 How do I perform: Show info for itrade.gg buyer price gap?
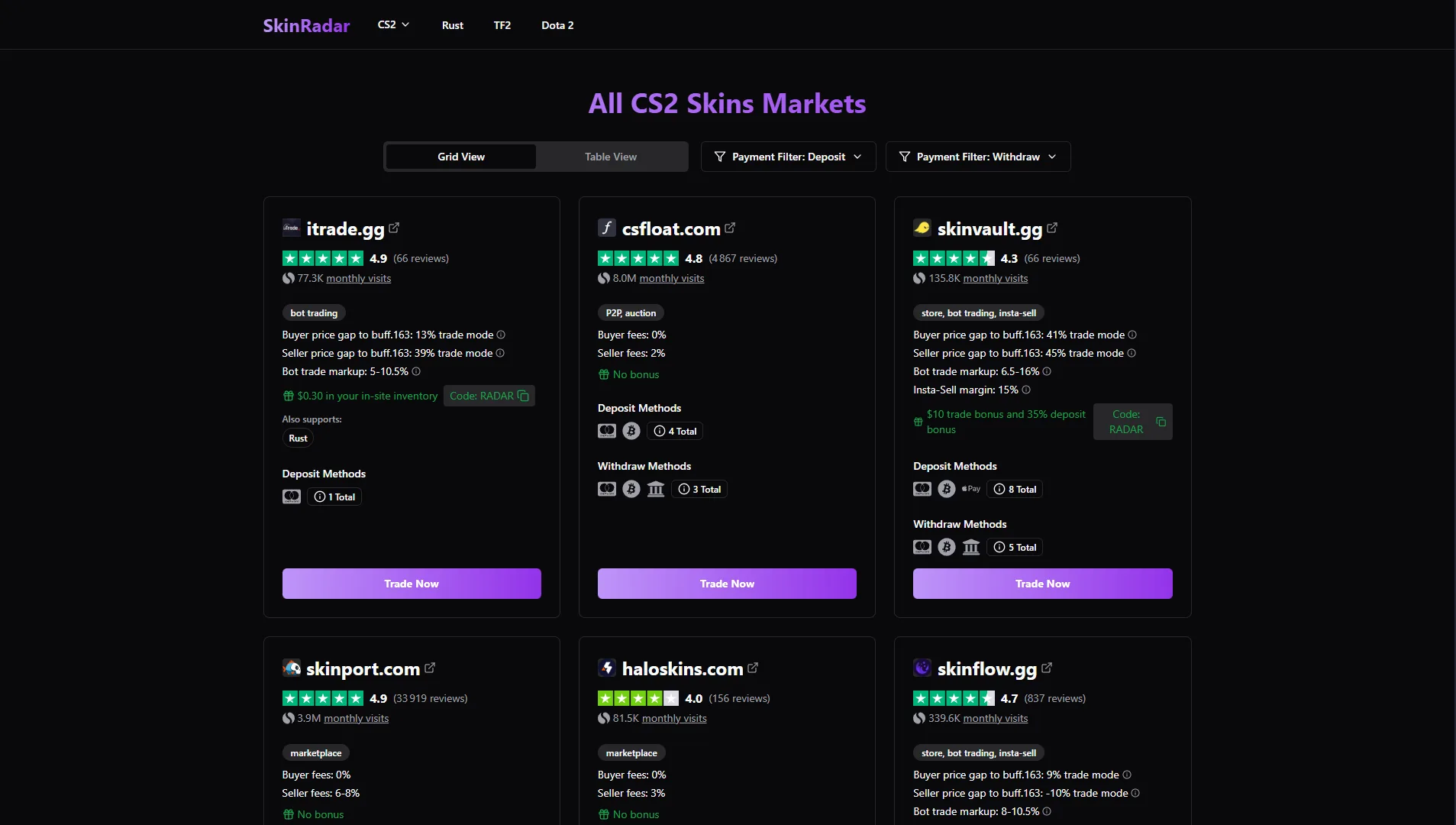coord(501,335)
